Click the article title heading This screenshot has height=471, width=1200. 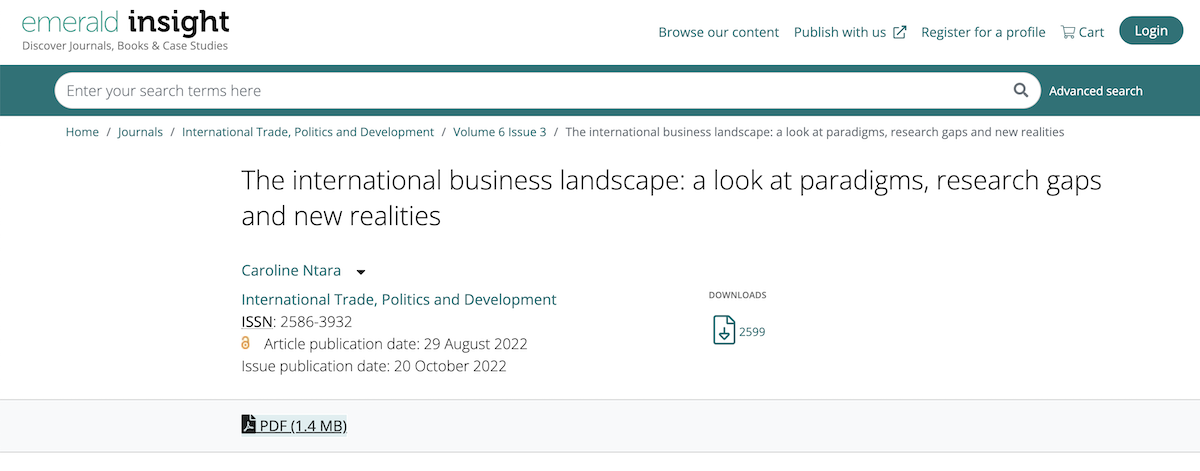[x=671, y=198]
